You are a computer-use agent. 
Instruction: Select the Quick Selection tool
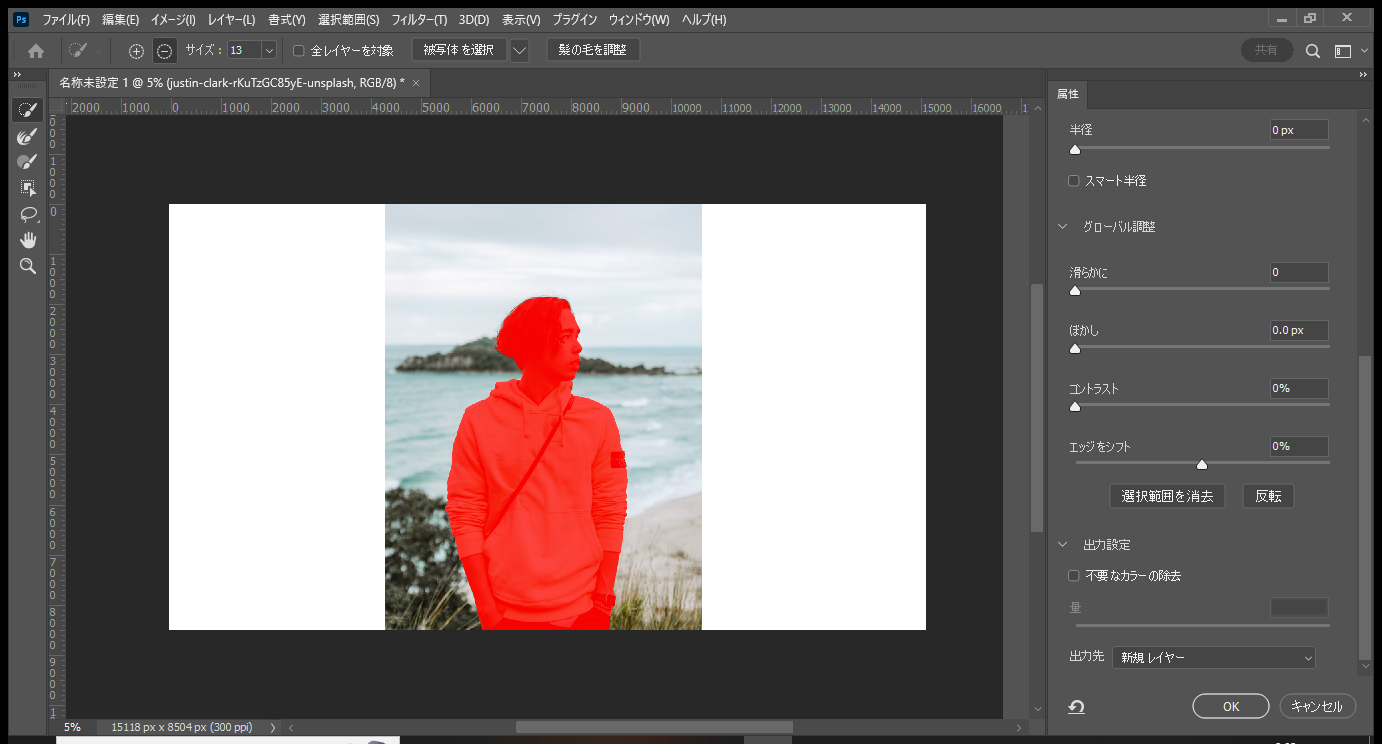[x=28, y=110]
